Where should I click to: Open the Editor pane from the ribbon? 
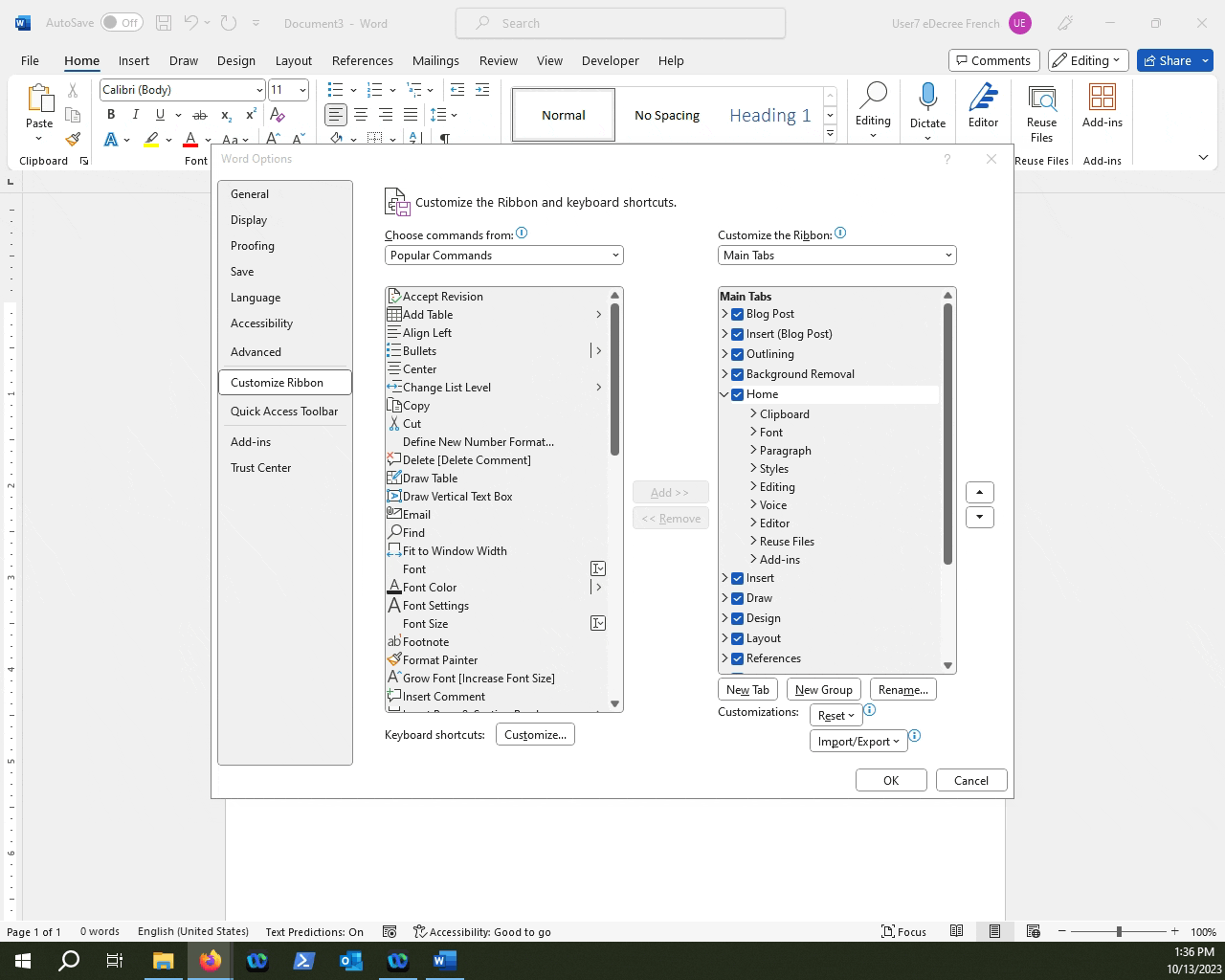pos(983,105)
